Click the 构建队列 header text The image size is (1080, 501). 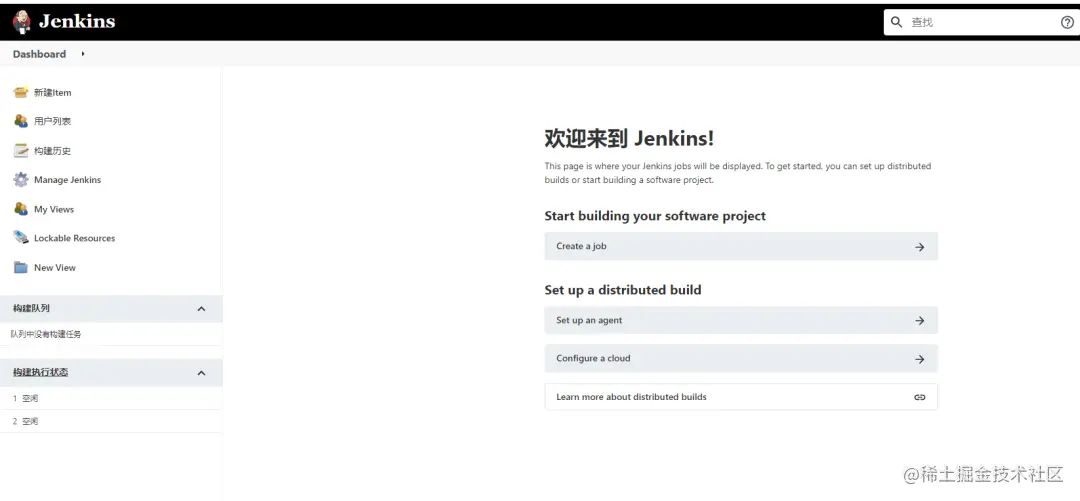(31, 308)
